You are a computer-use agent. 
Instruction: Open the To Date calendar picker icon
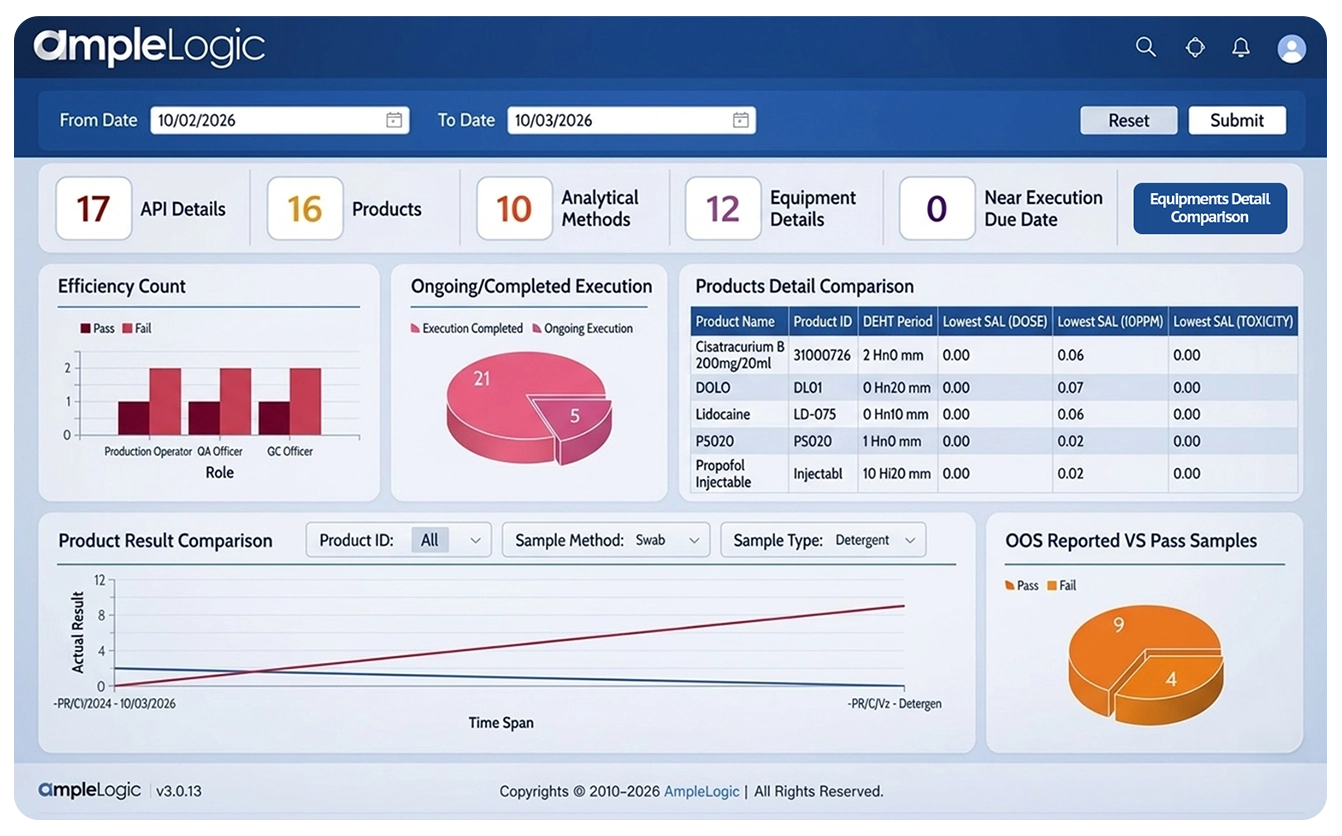point(741,120)
